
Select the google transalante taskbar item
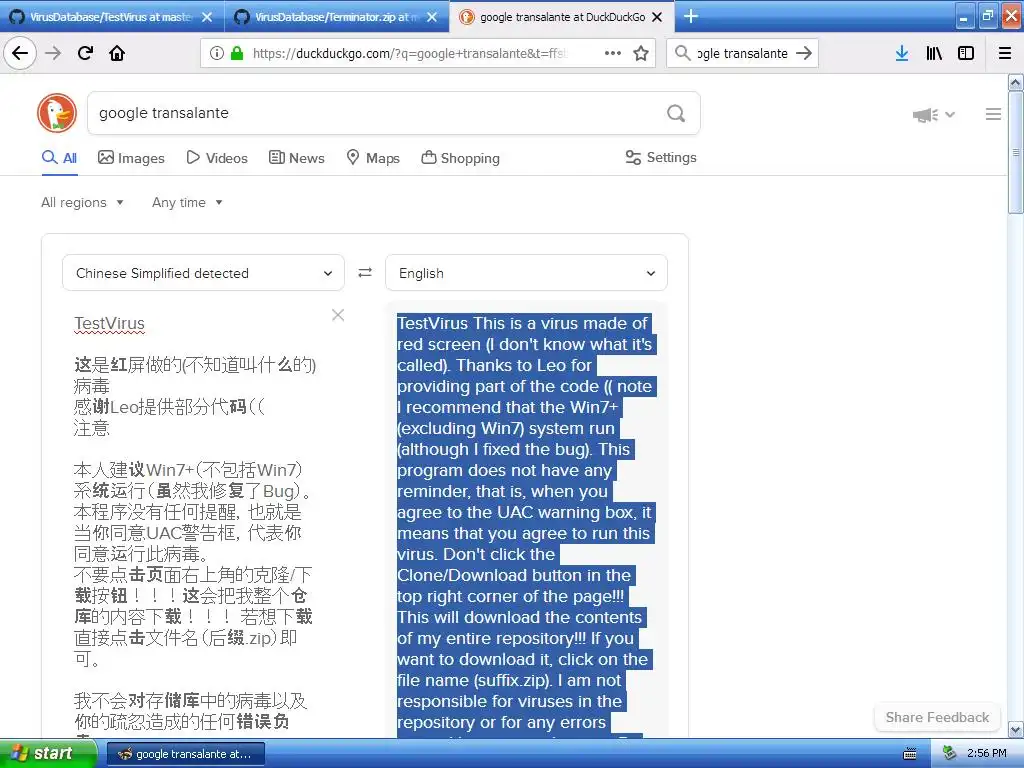click(x=185, y=754)
